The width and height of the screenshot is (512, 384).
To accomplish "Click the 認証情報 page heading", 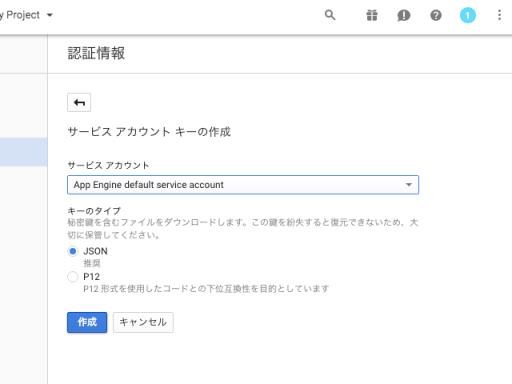I will coord(96,53).
